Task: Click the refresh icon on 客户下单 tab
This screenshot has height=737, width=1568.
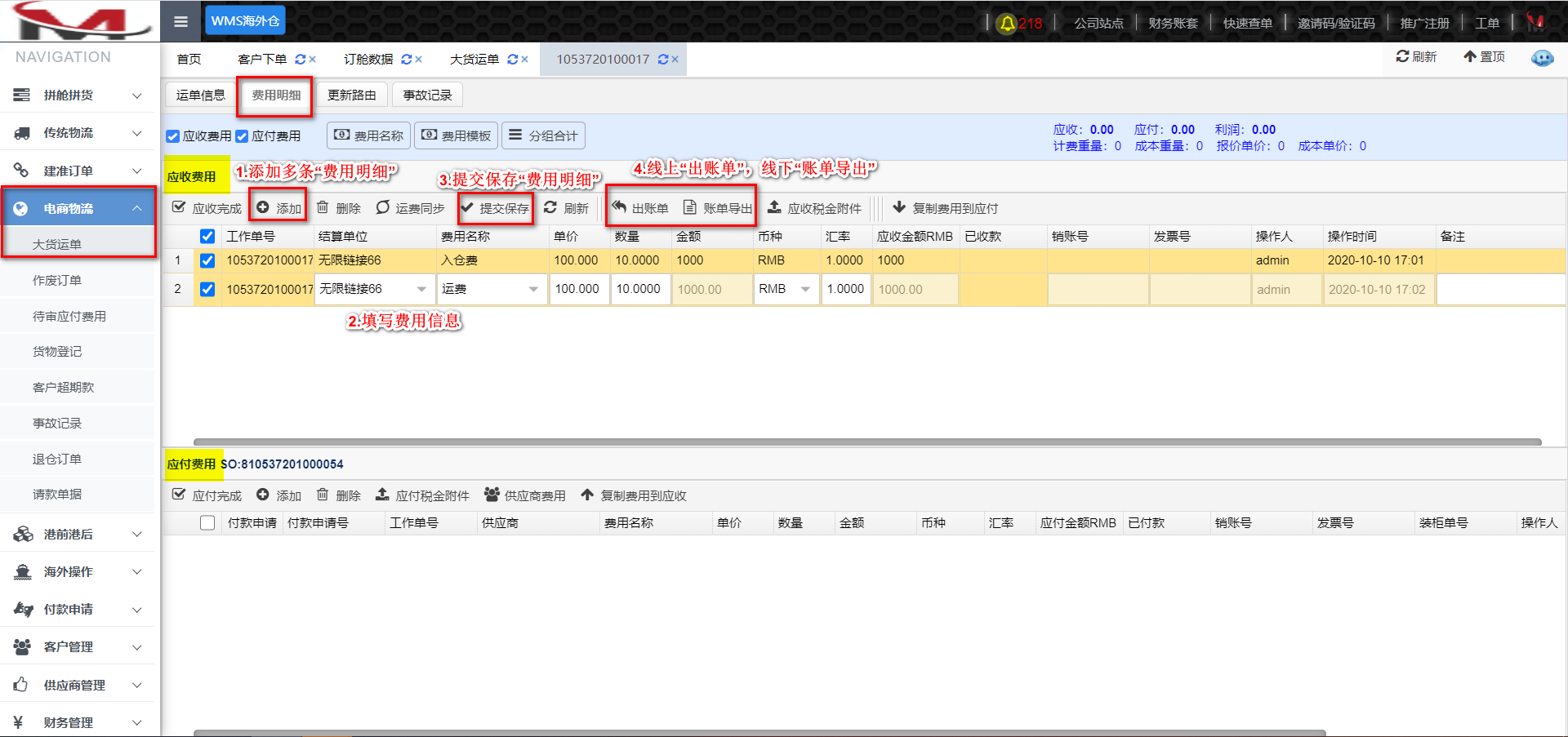Action: pos(300,60)
